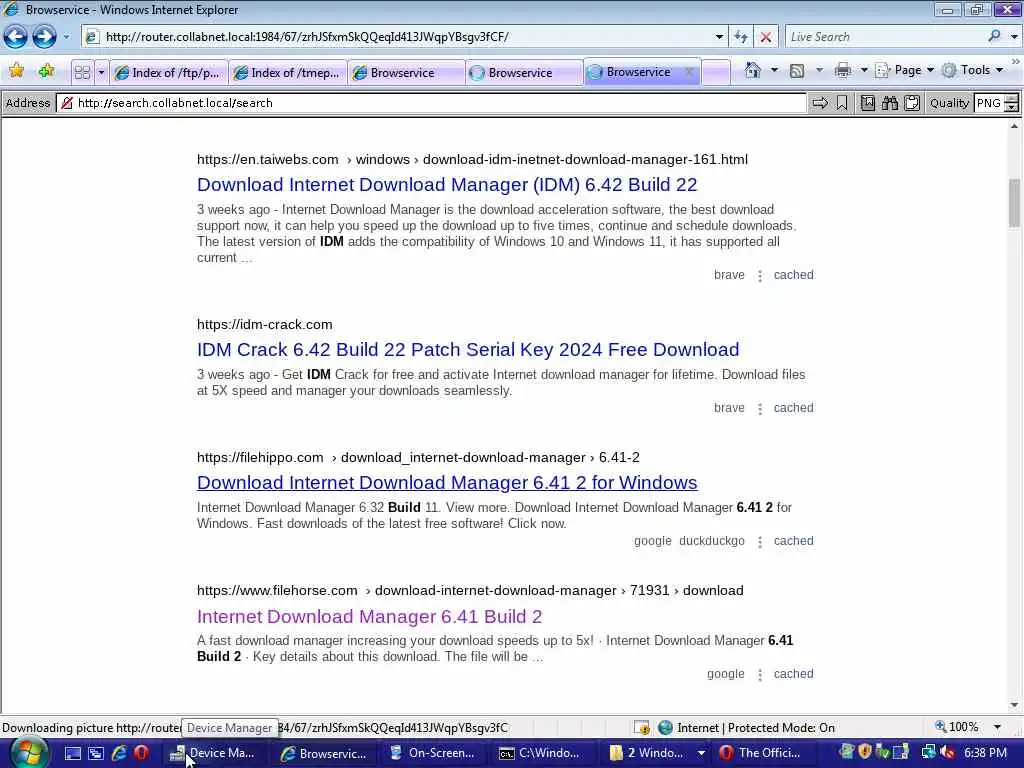This screenshot has width=1024, height=768.
Task: Open Download Internet Download Manager (IDM) 6.42 link
Action: coord(447,185)
